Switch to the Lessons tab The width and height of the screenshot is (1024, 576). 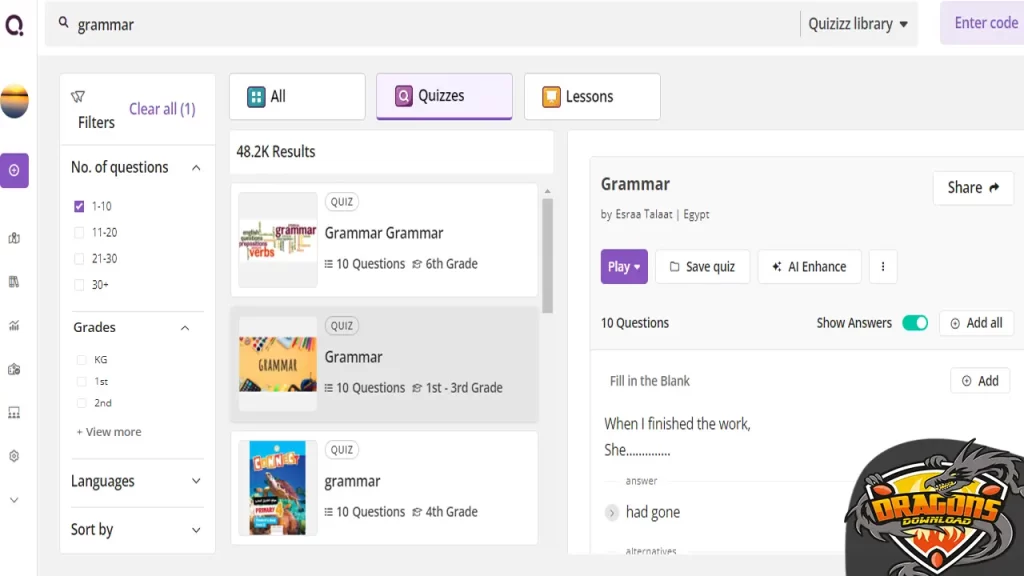point(592,96)
